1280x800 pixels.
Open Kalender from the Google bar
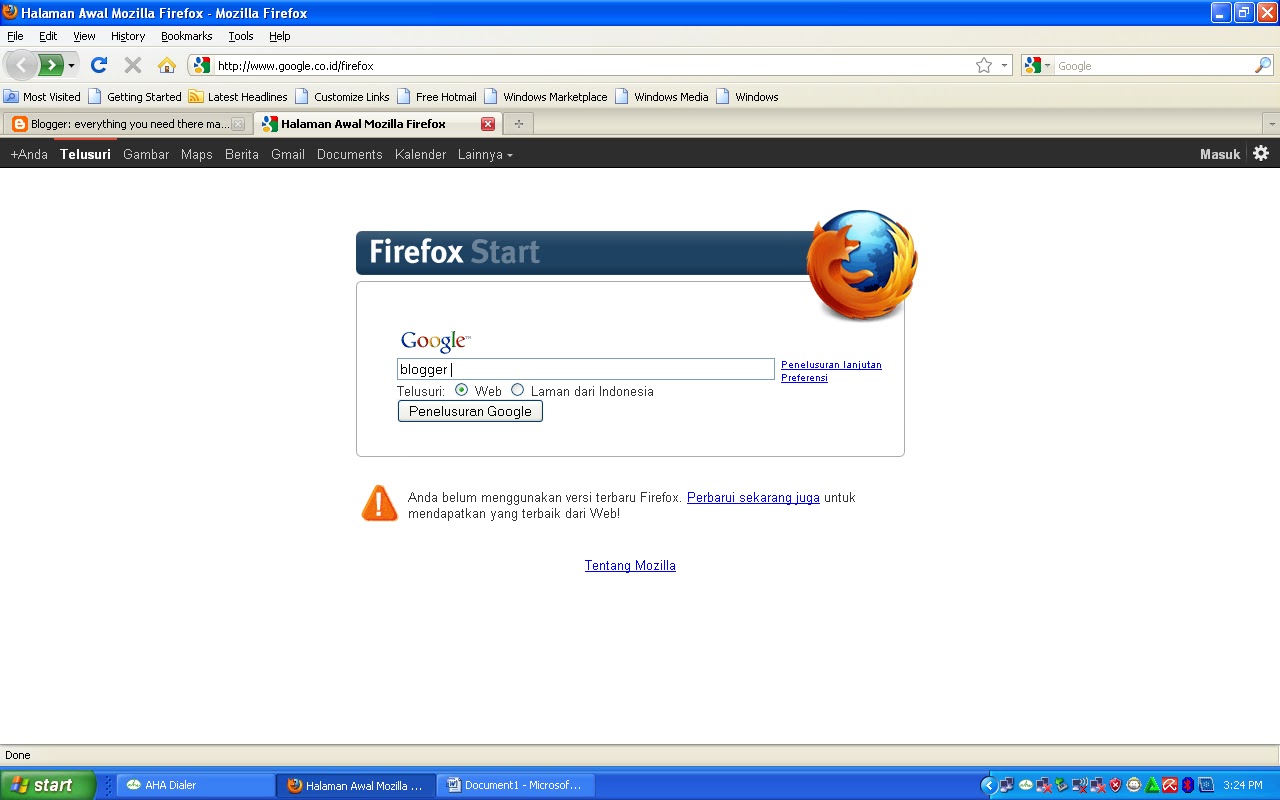tap(420, 154)
